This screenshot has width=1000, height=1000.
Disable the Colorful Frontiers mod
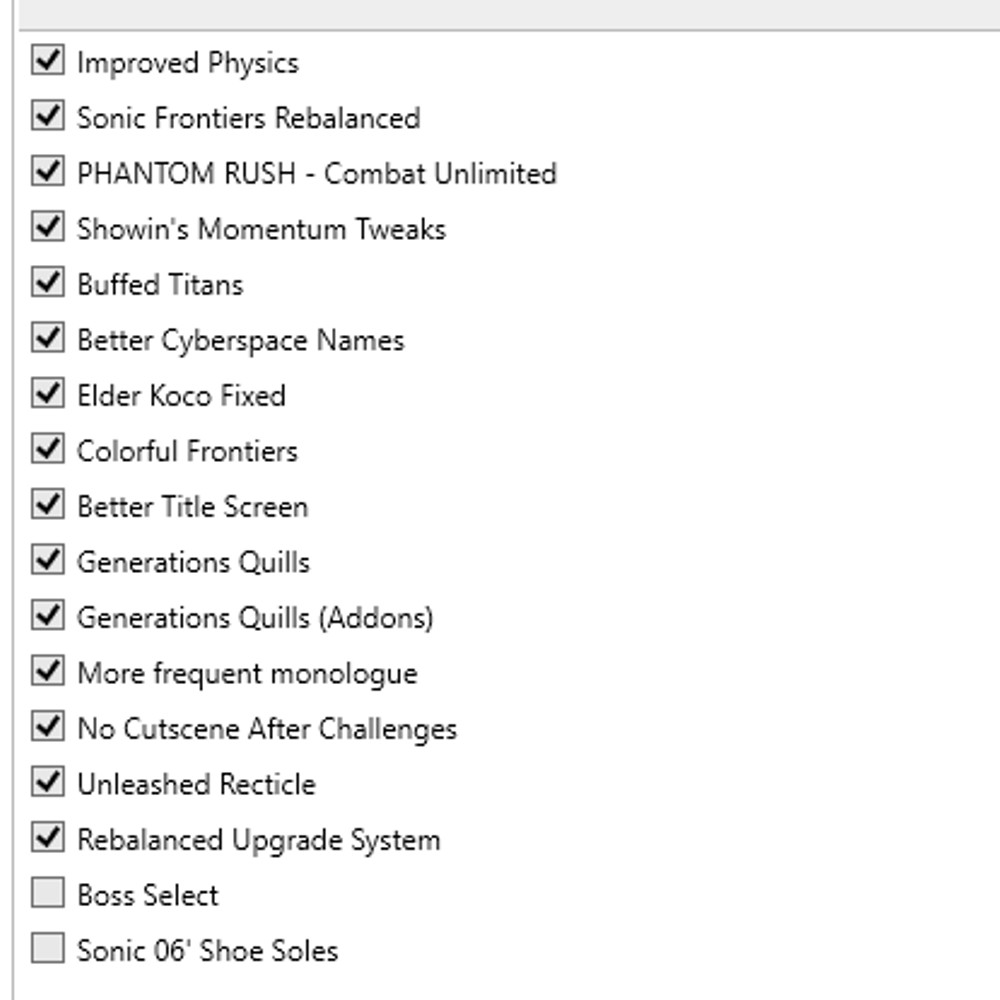pyautogui.click(x=46, y=451)
